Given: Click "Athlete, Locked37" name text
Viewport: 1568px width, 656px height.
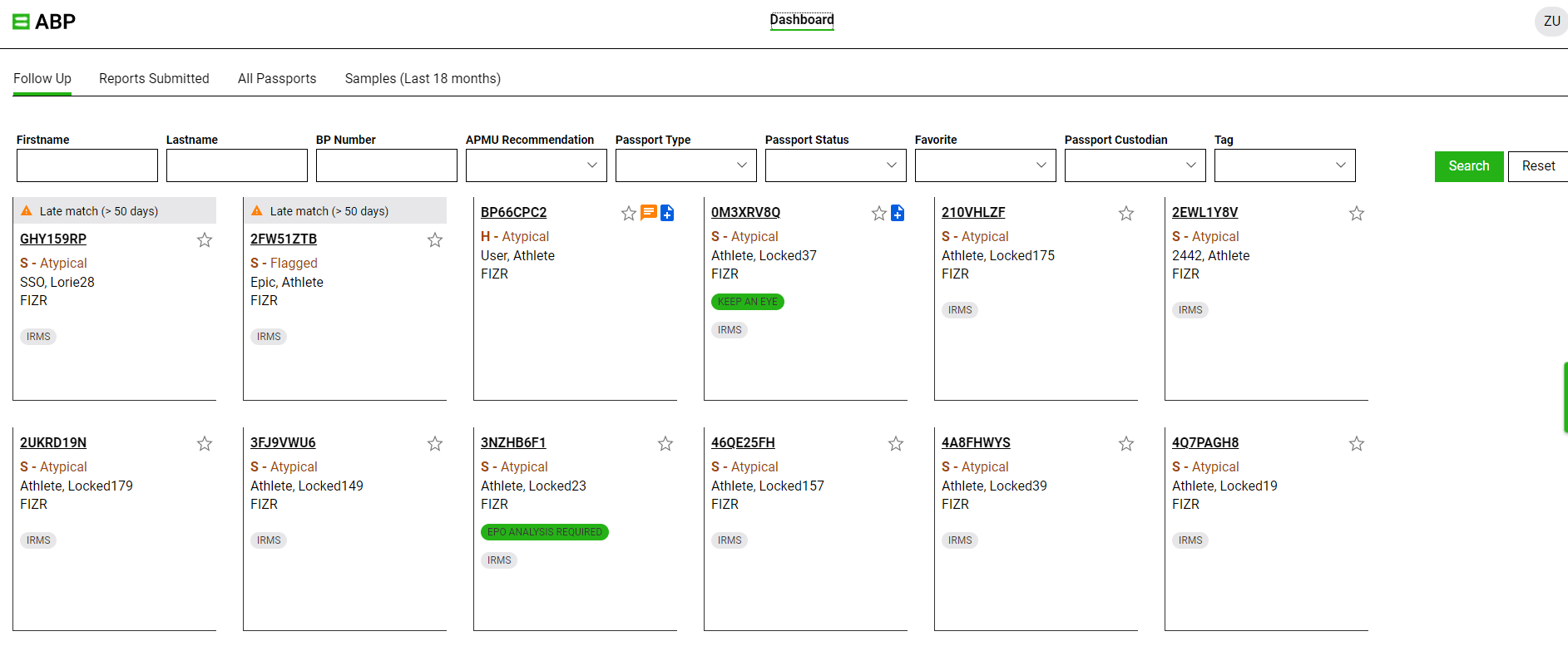Looking at the screenshot, I should [764, 256].
